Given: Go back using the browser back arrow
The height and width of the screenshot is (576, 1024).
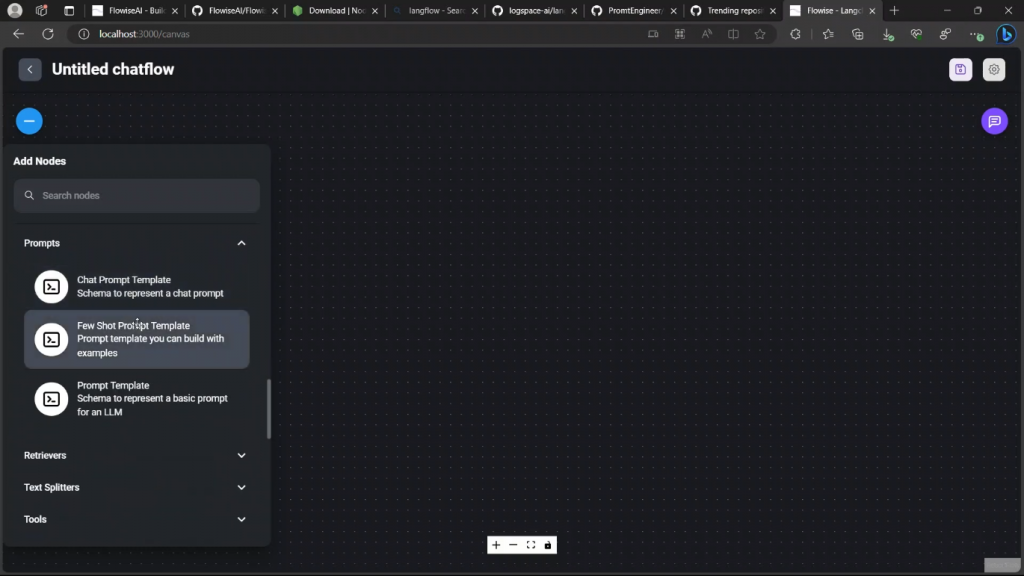Looking at the screenshot, I should 18,34.
